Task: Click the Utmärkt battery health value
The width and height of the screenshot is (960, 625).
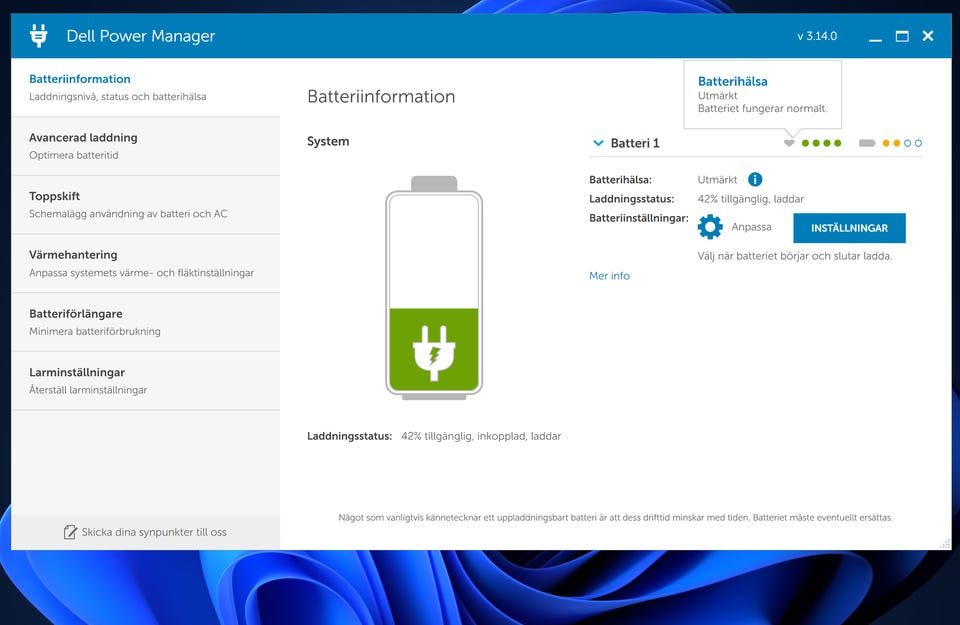Action: coord(718,180)
